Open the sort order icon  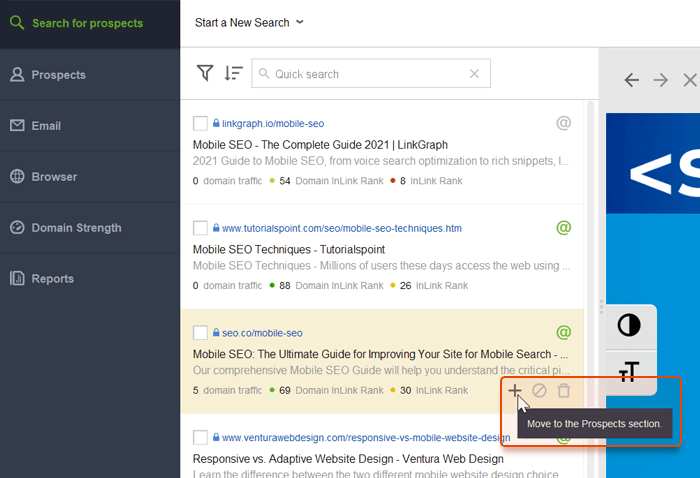tap(233, 73)
